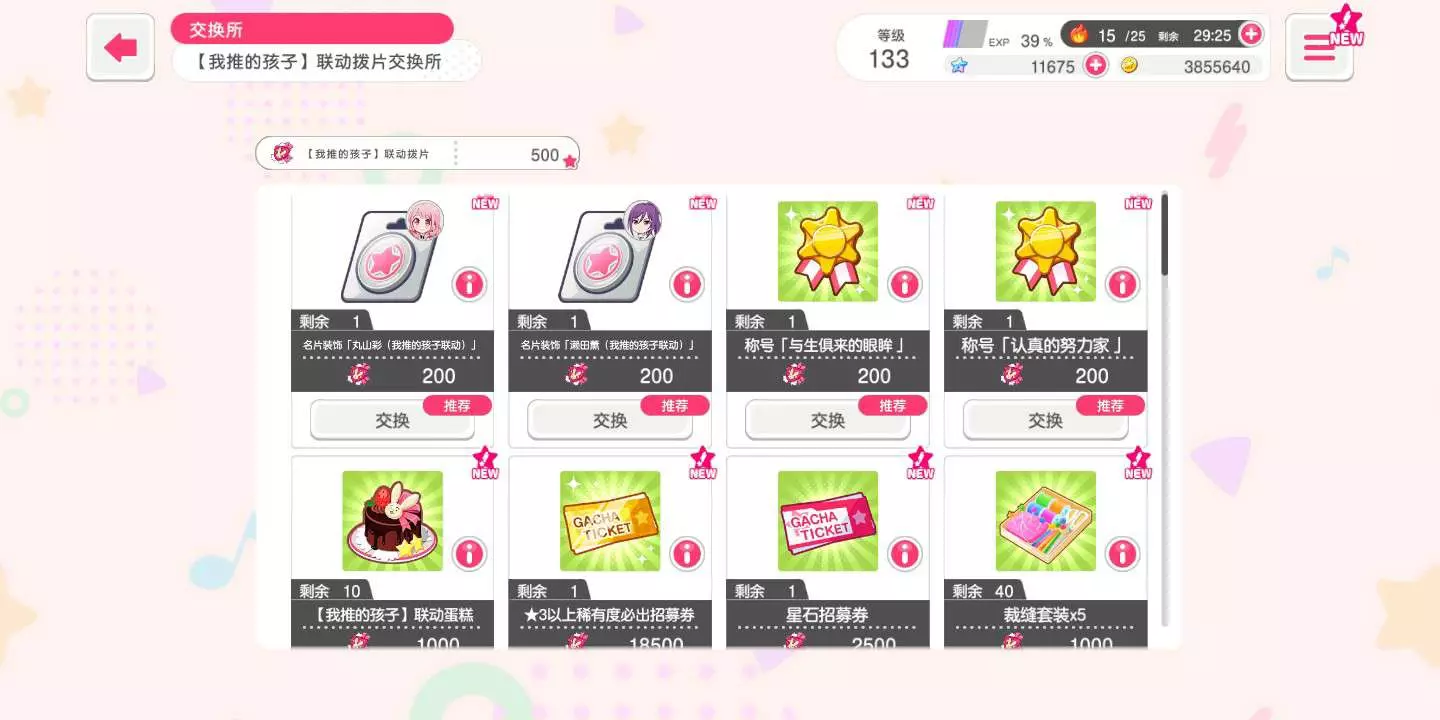Open info for 裁缝套装x5 item
The image size is (1440, 720).
(1122, 554)
